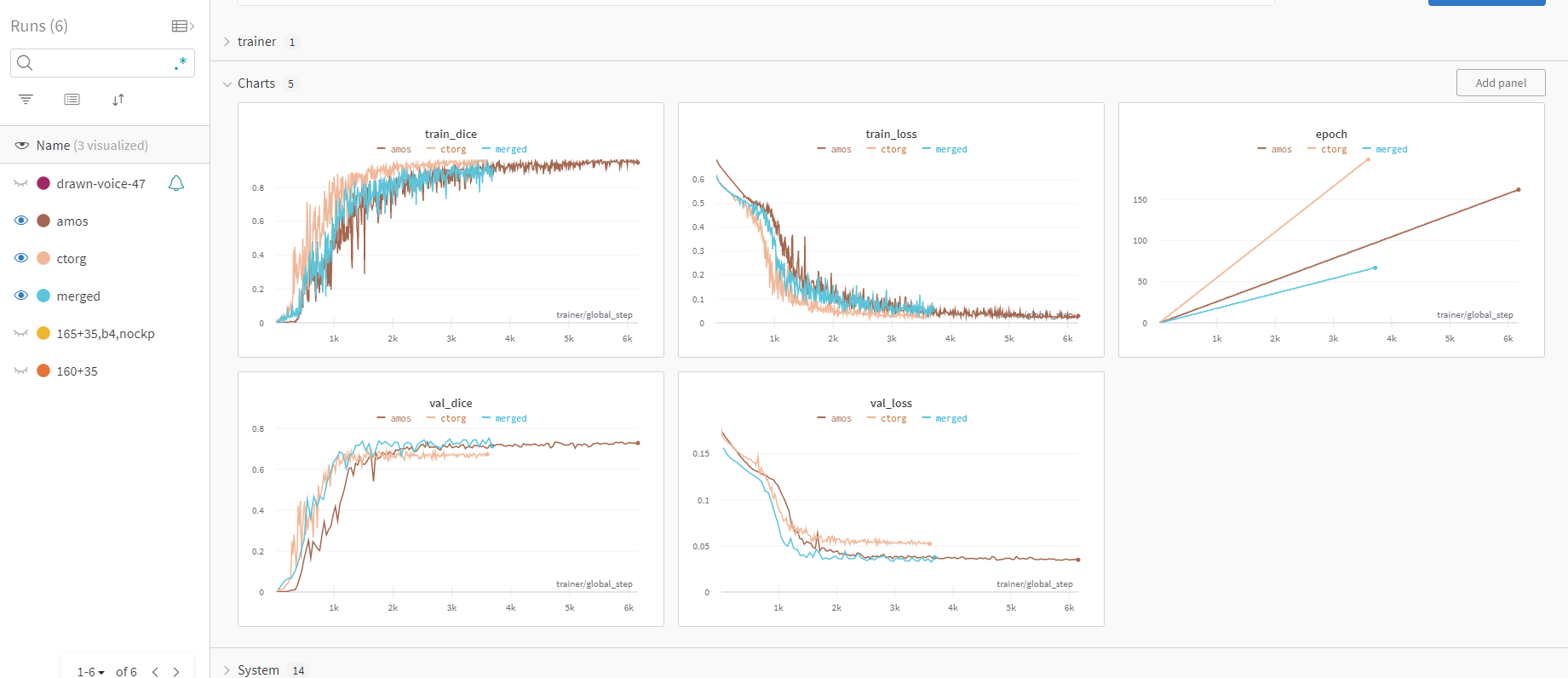
Task: Open the runs table expand icon
Action: [183, 26]
